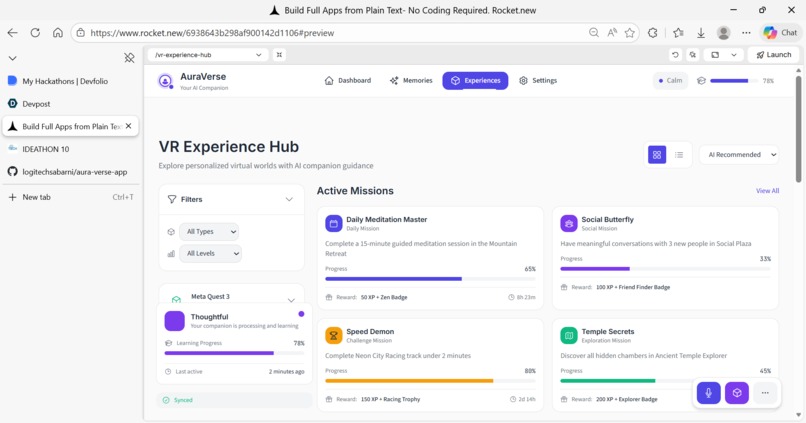Toggle the Calm mood status pill

tap(670, 81)
